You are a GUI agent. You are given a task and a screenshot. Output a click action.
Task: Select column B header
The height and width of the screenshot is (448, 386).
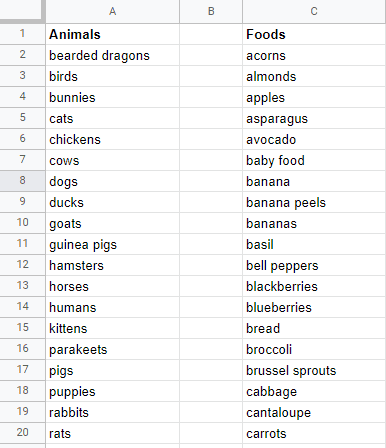pyautogui.click(x=211, y=11)
